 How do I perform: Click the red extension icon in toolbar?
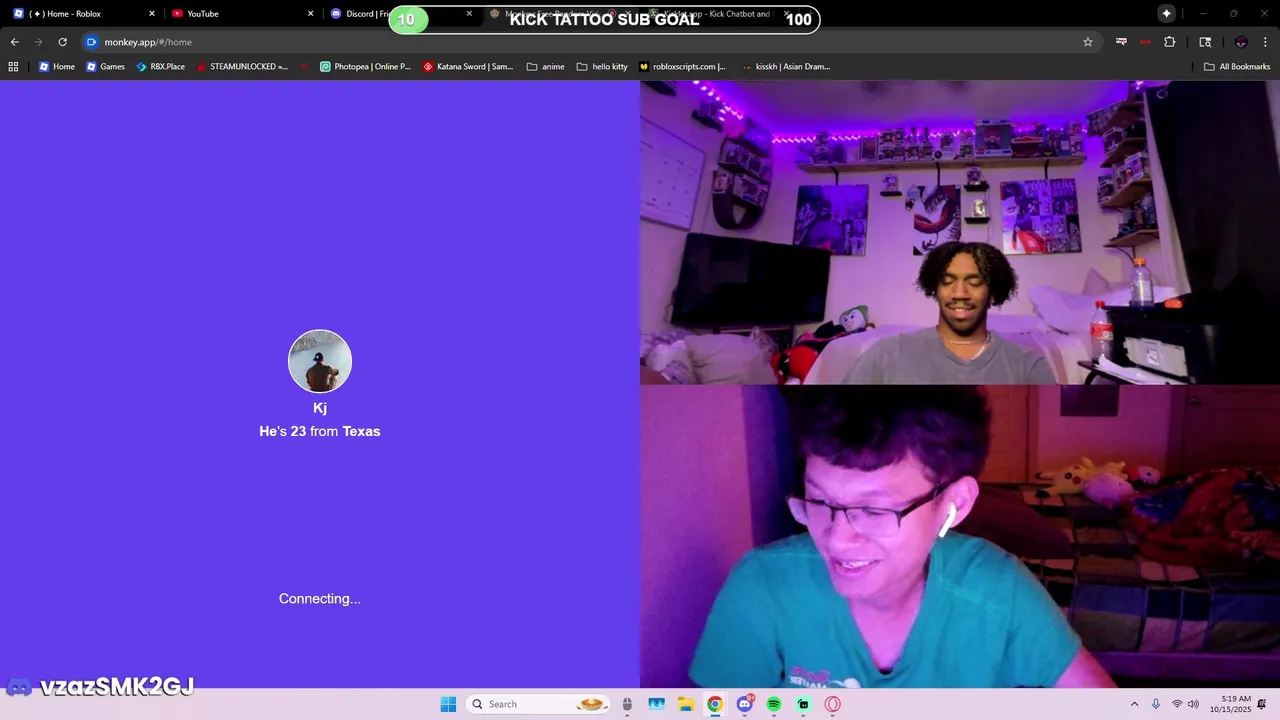pyautogui.click(x=1145, y=42)
